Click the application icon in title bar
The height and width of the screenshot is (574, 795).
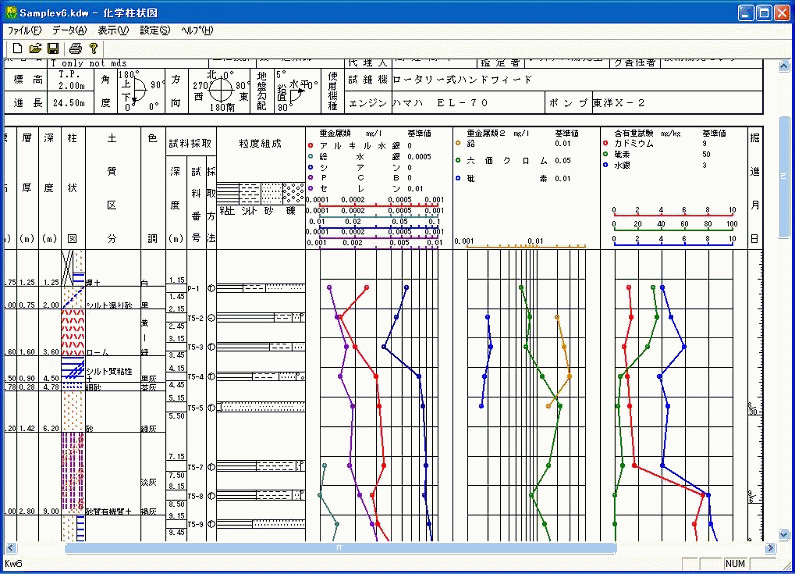[11, 12]
